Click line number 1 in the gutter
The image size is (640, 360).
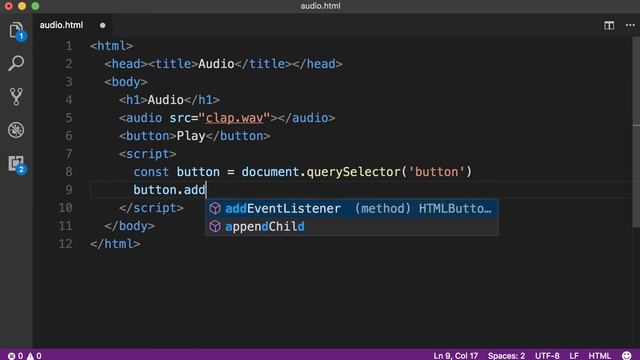69,46
